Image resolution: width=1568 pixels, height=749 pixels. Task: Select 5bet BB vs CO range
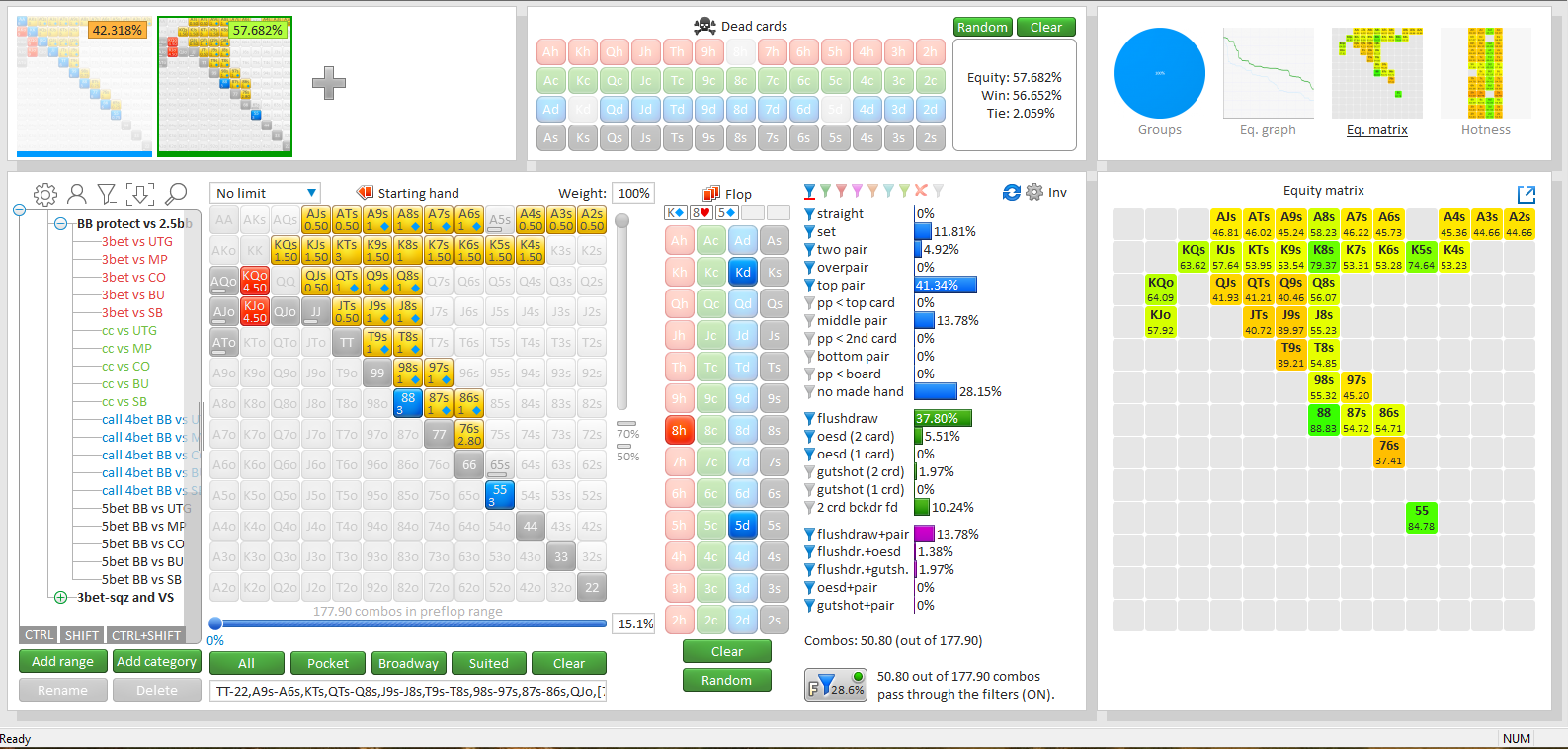click(143, 544)
